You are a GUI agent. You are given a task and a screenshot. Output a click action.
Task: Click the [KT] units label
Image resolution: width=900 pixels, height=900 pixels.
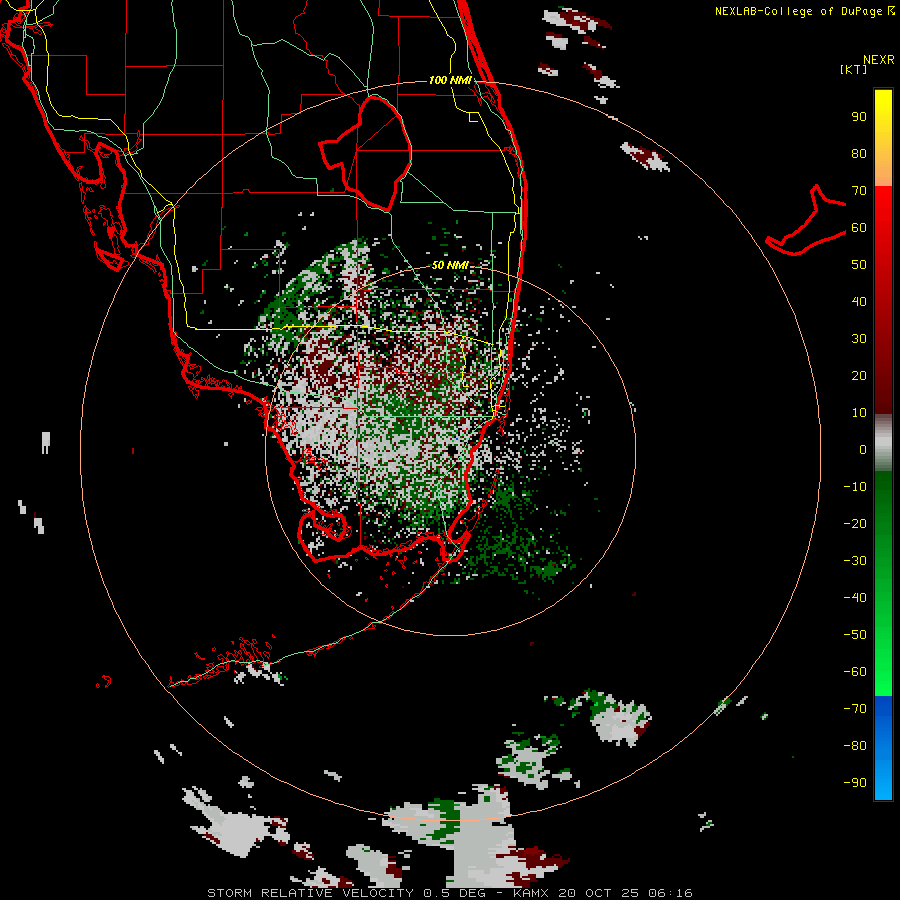point(854,69)
